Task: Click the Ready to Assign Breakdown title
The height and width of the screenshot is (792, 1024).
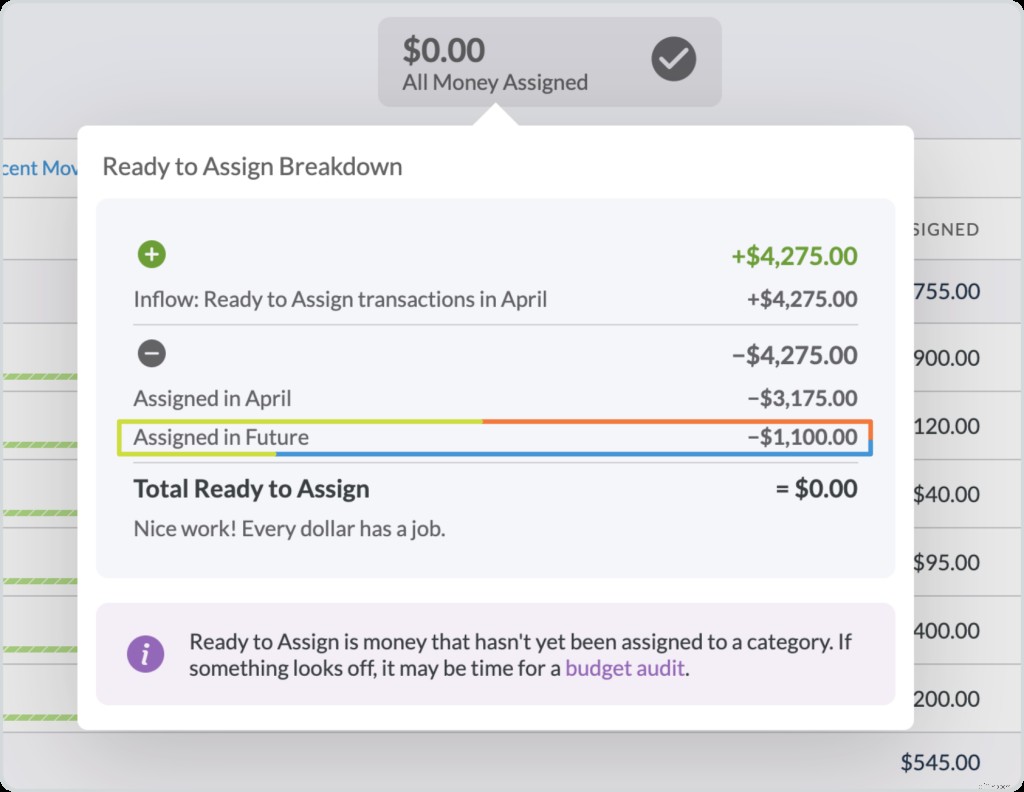Action: click(251, 167)
